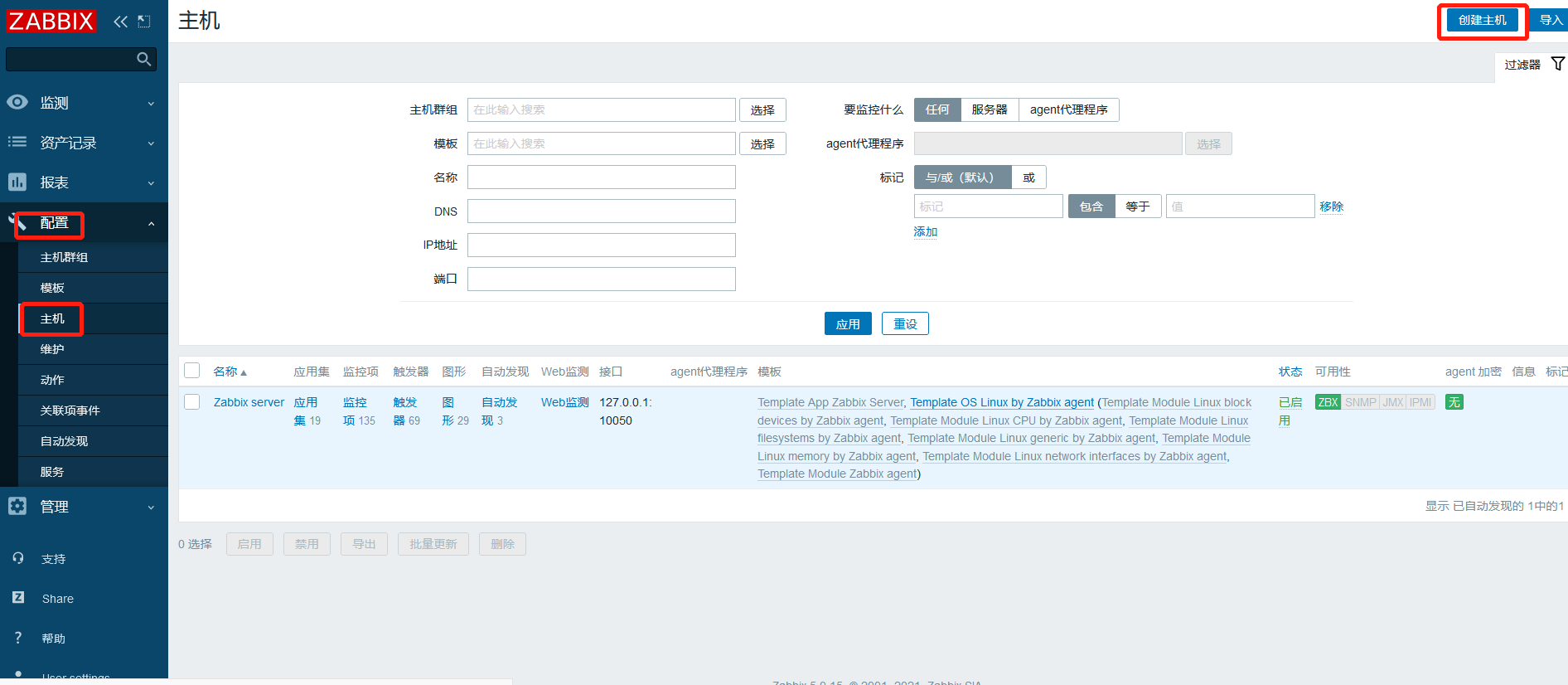This screenshot has height=685, width=1568.
Task: Click the green ZBX availability badge
Action: [1328, 402]
